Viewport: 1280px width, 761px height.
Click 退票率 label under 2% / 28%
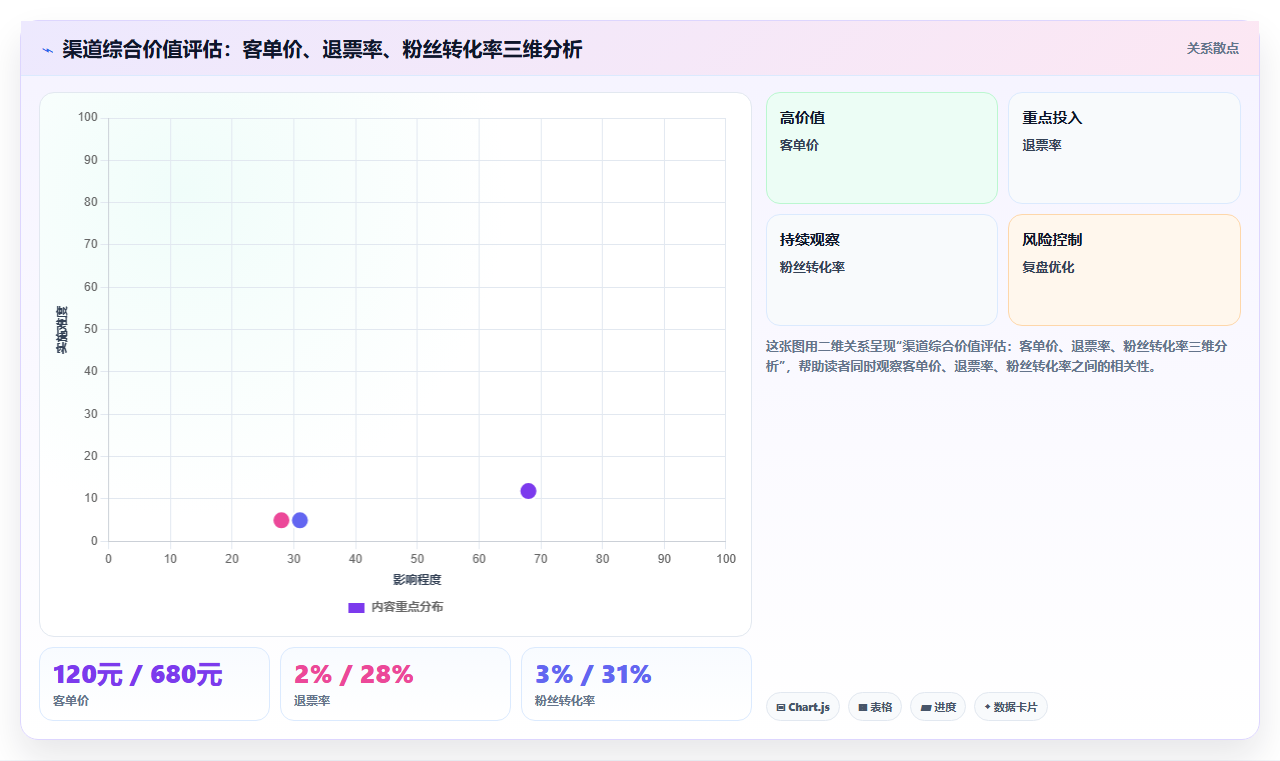click(312, 701)
